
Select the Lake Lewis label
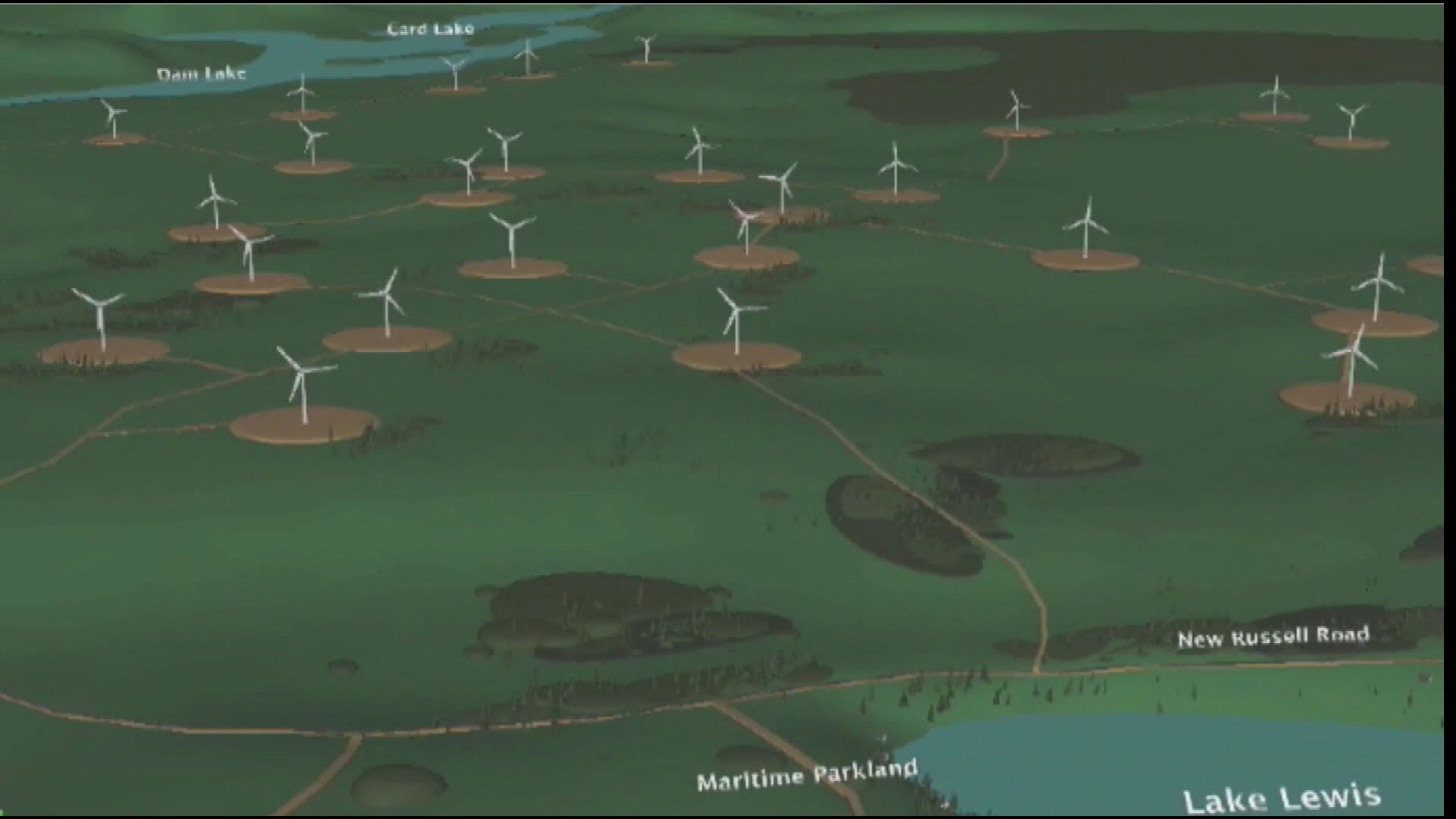click(1281, 799)
